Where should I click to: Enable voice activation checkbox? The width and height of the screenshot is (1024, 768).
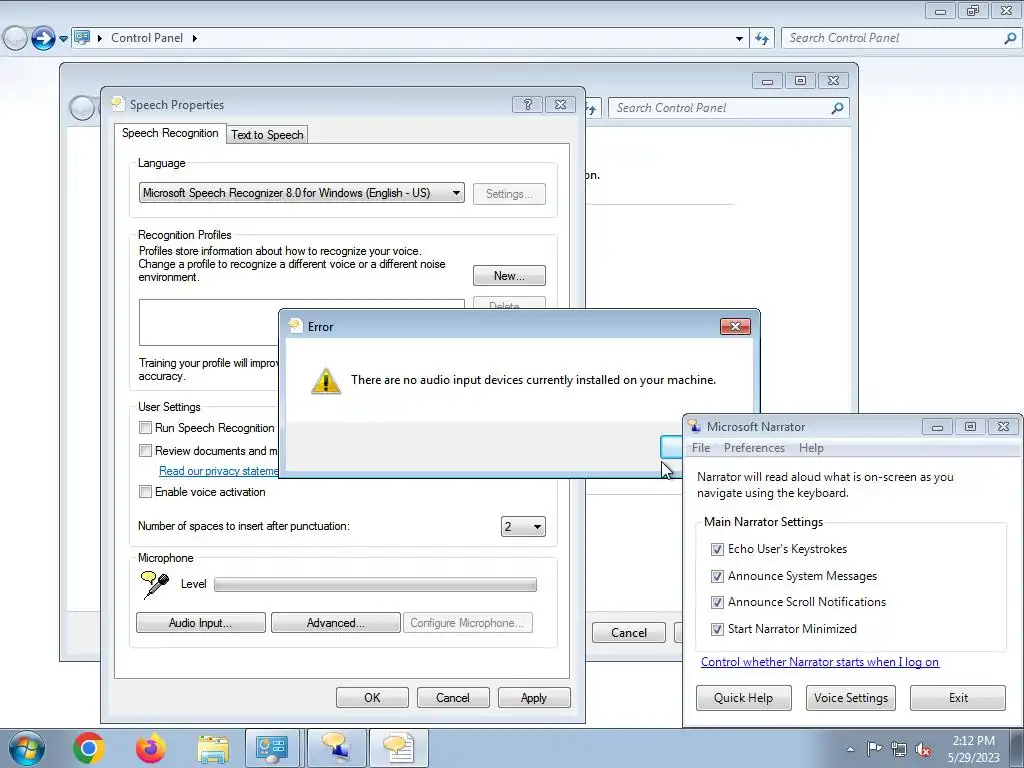tap(145, 492)
